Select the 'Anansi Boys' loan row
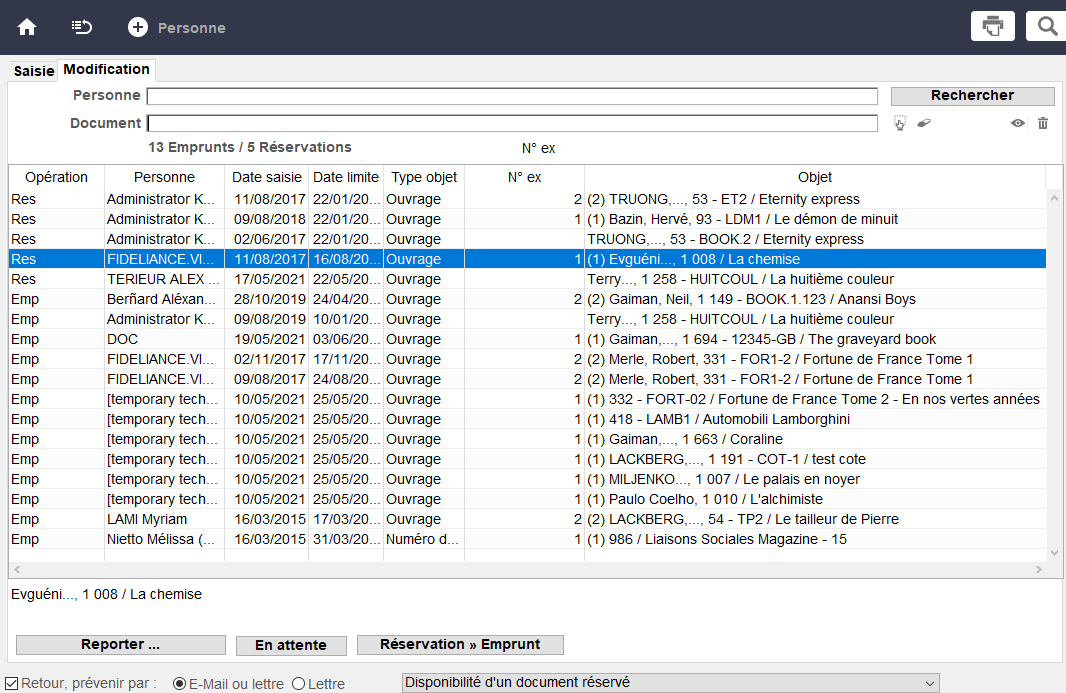Viewport: 1066px width, 693px height. point(527,299)
